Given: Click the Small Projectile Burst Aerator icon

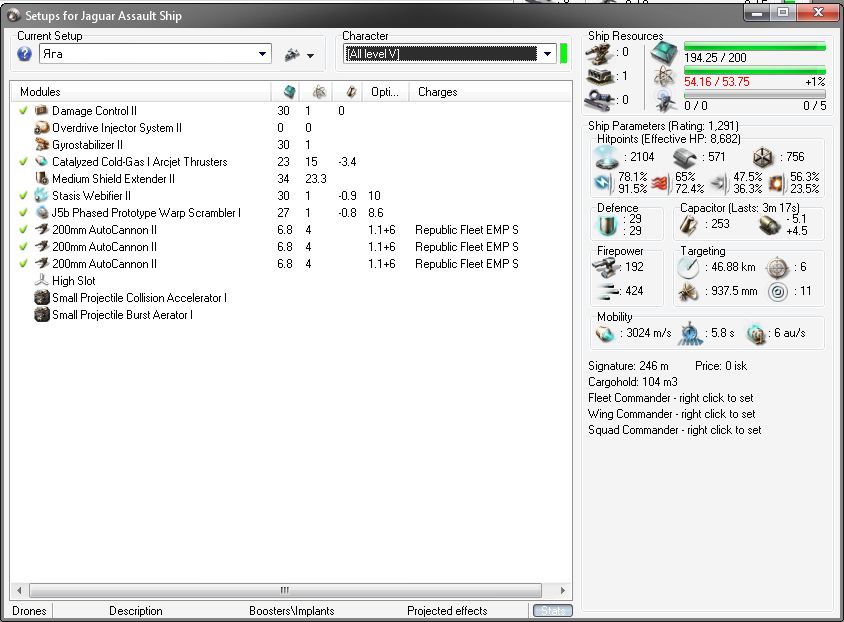Looking at the screenshot, I should tap(41, 314).
